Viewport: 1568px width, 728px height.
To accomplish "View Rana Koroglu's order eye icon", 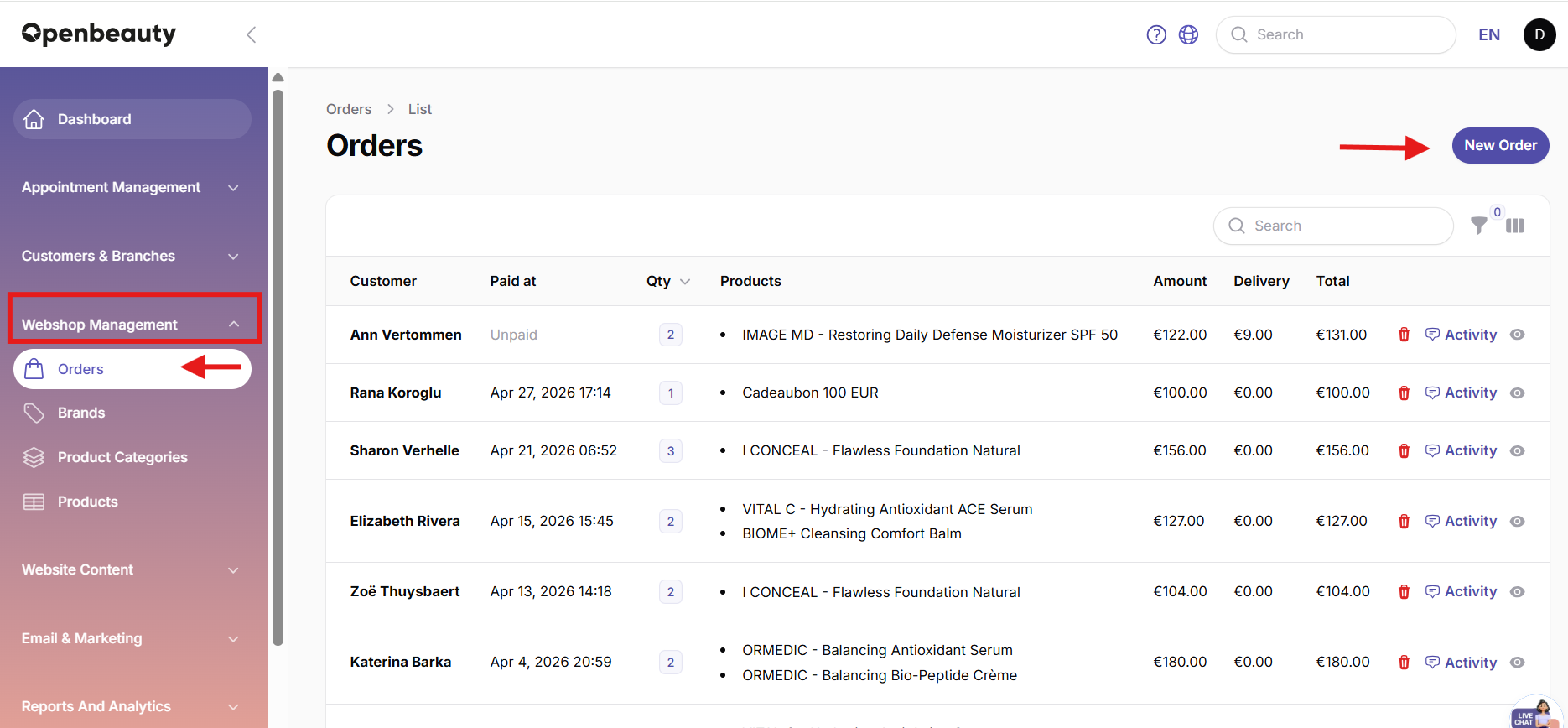I will point(1517,393).
